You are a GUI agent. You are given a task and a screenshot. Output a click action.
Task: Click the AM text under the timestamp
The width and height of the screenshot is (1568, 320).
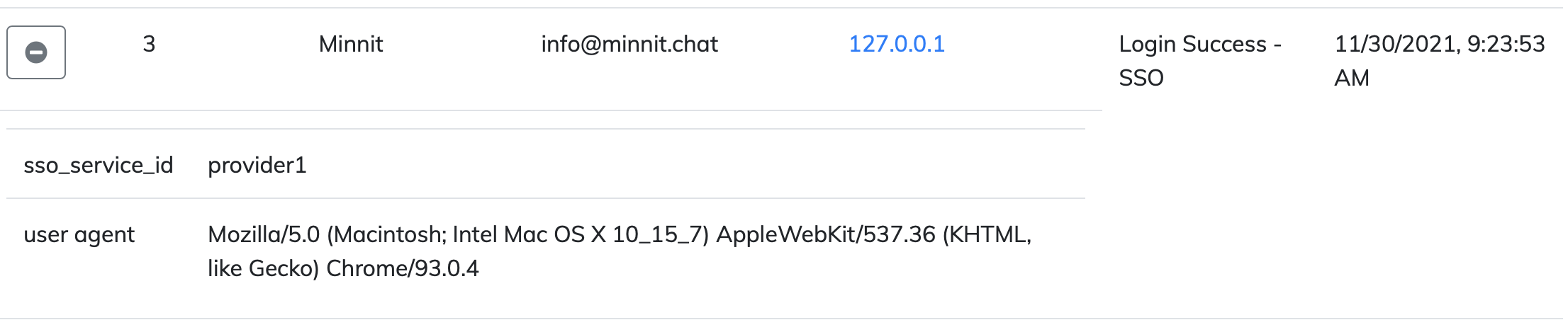1352,78
